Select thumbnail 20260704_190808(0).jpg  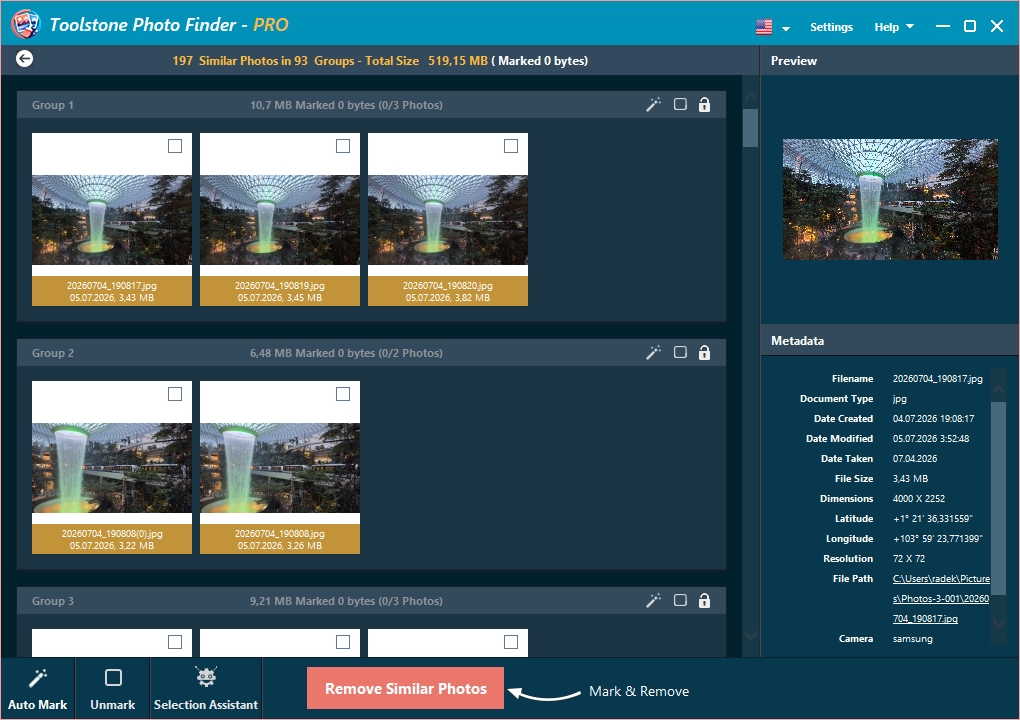click(x=112, y=468)
